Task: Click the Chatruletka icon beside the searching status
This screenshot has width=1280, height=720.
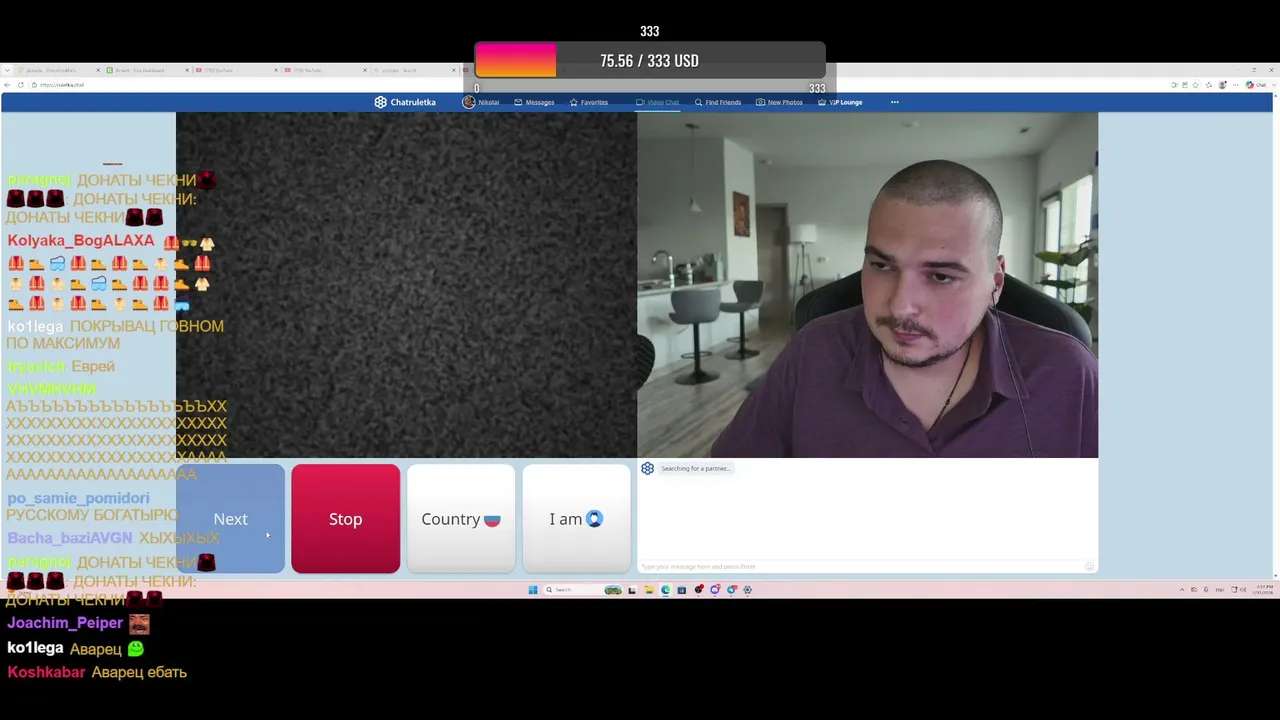Action: tap(648, 468)
